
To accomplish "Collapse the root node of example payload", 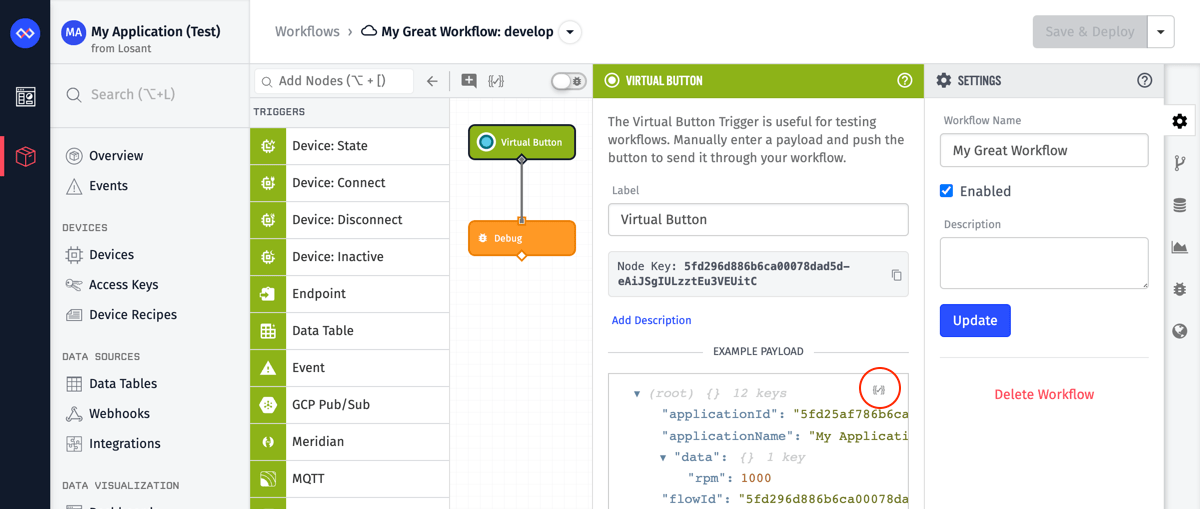I will [637, 394].
